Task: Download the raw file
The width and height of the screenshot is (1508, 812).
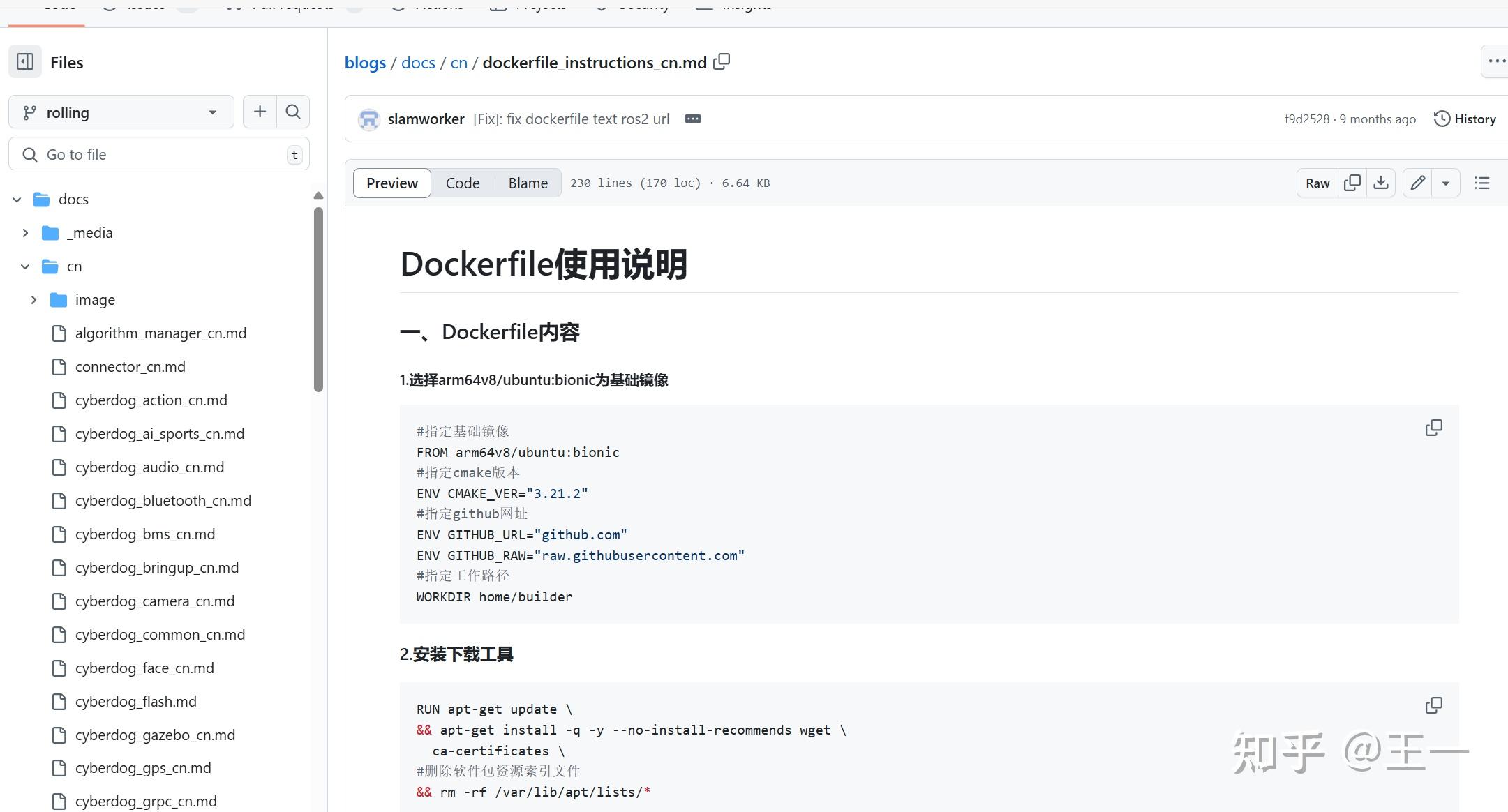Action: [1380, 182]
